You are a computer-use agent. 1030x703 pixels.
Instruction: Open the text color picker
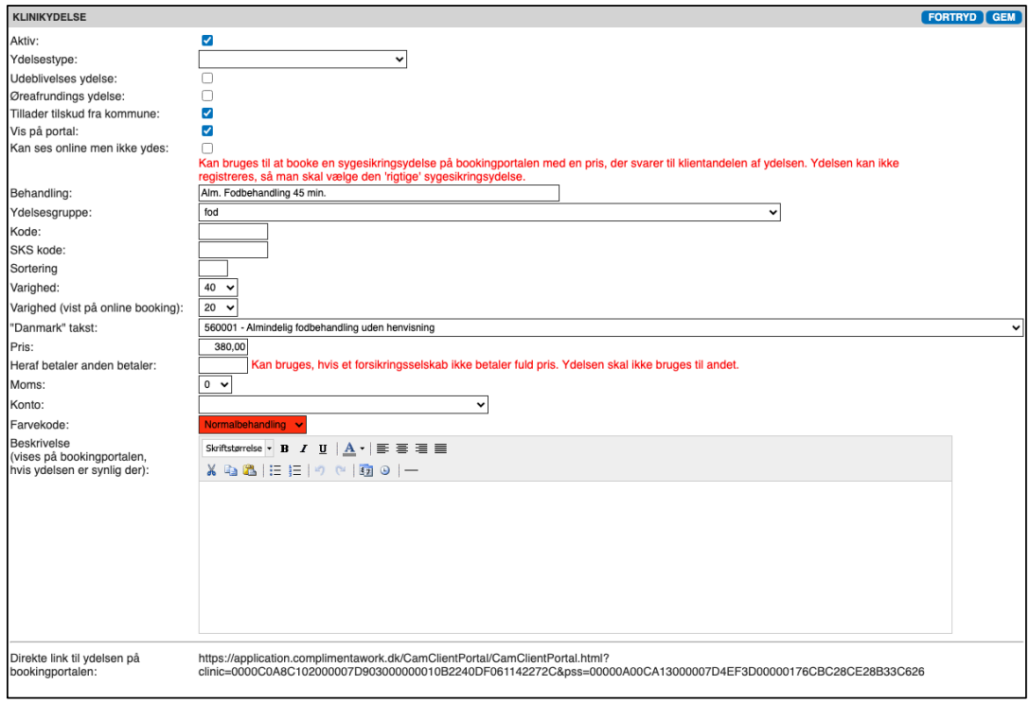click(x=351, y=449)
